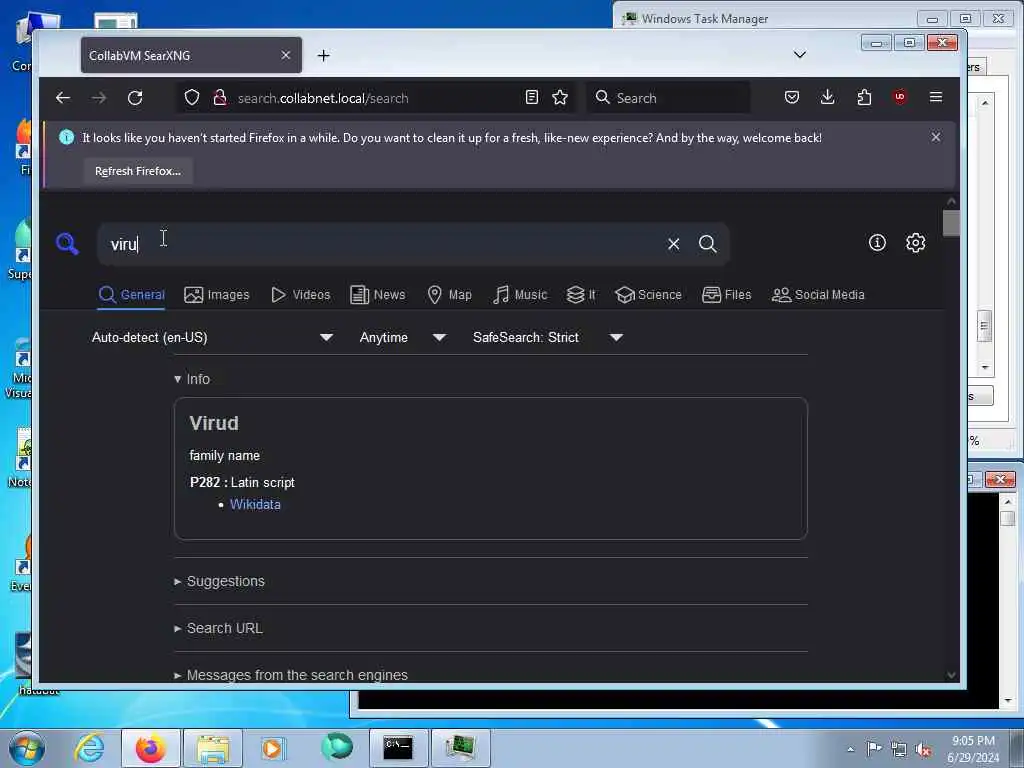Screen dimensions: 1024x768
Task: Bookmark this page with the star icon
Action: click(560, 97)
